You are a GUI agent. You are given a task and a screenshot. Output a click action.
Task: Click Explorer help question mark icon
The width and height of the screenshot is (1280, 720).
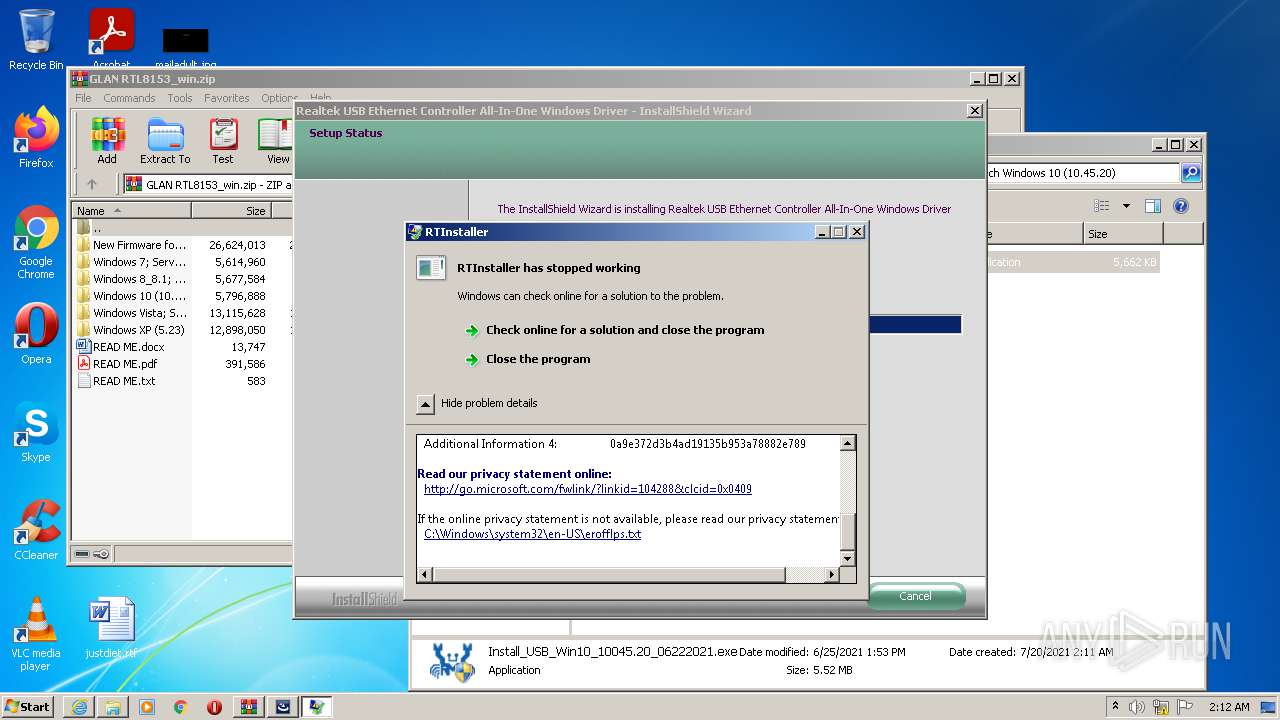click(1181, 206)
